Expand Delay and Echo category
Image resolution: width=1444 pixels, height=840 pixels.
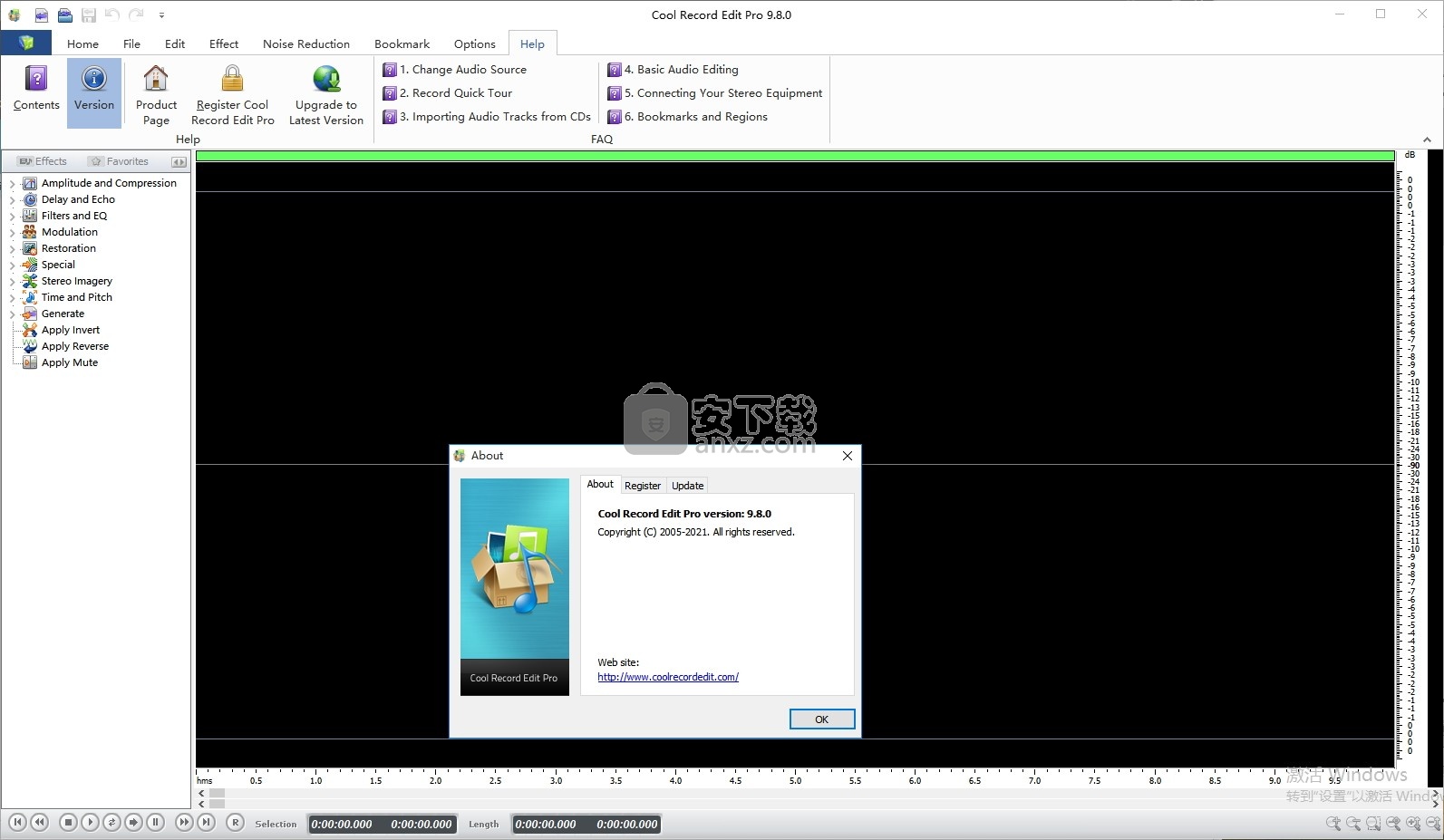(13, 199)
